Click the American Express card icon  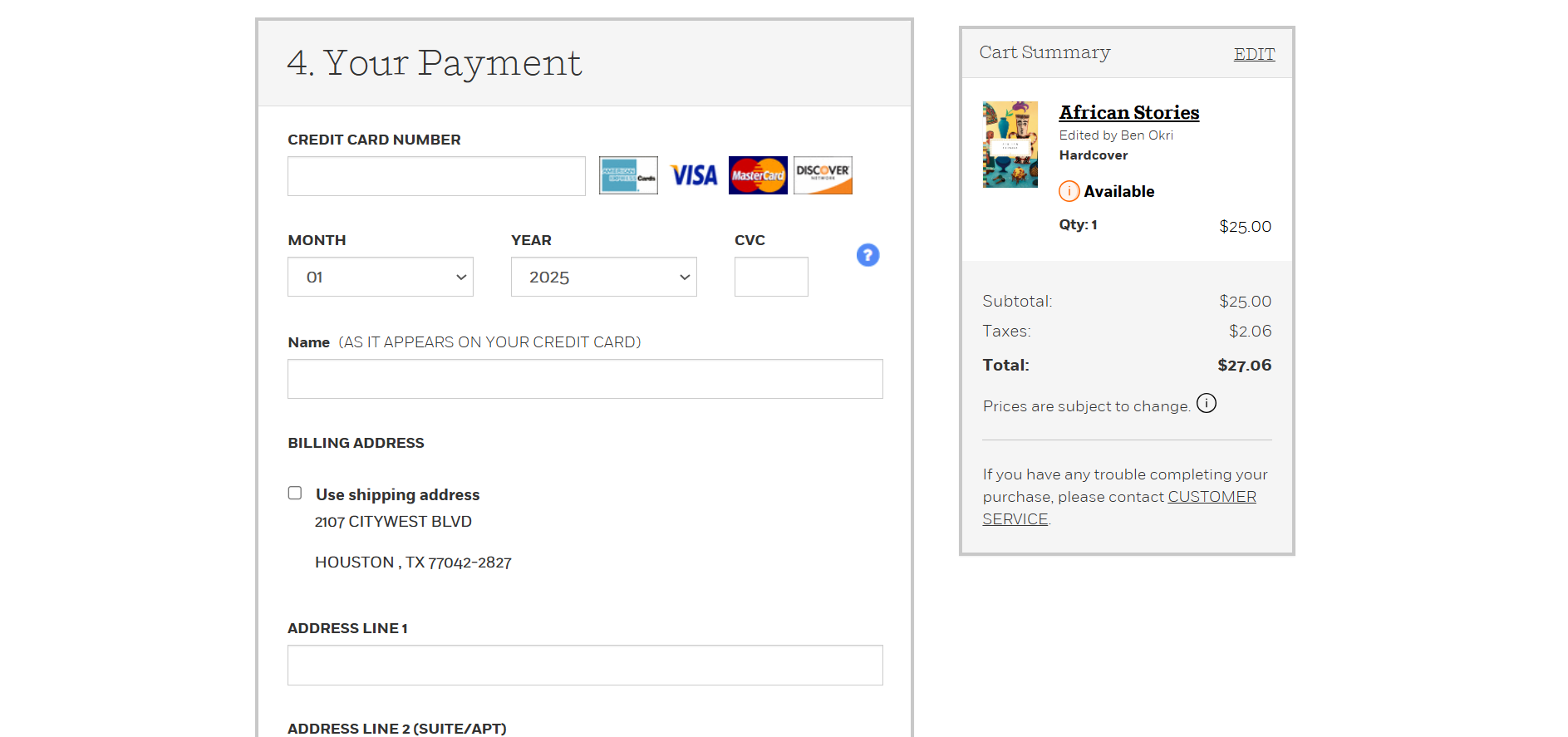coord(627,175)
